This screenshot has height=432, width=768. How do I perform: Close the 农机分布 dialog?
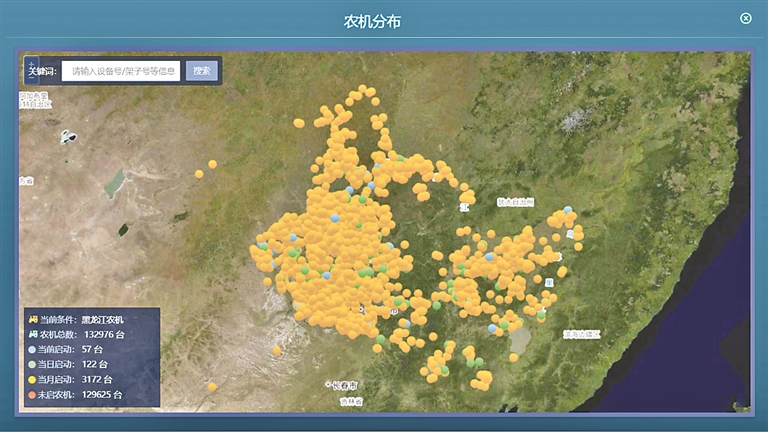tap(745, 18)
